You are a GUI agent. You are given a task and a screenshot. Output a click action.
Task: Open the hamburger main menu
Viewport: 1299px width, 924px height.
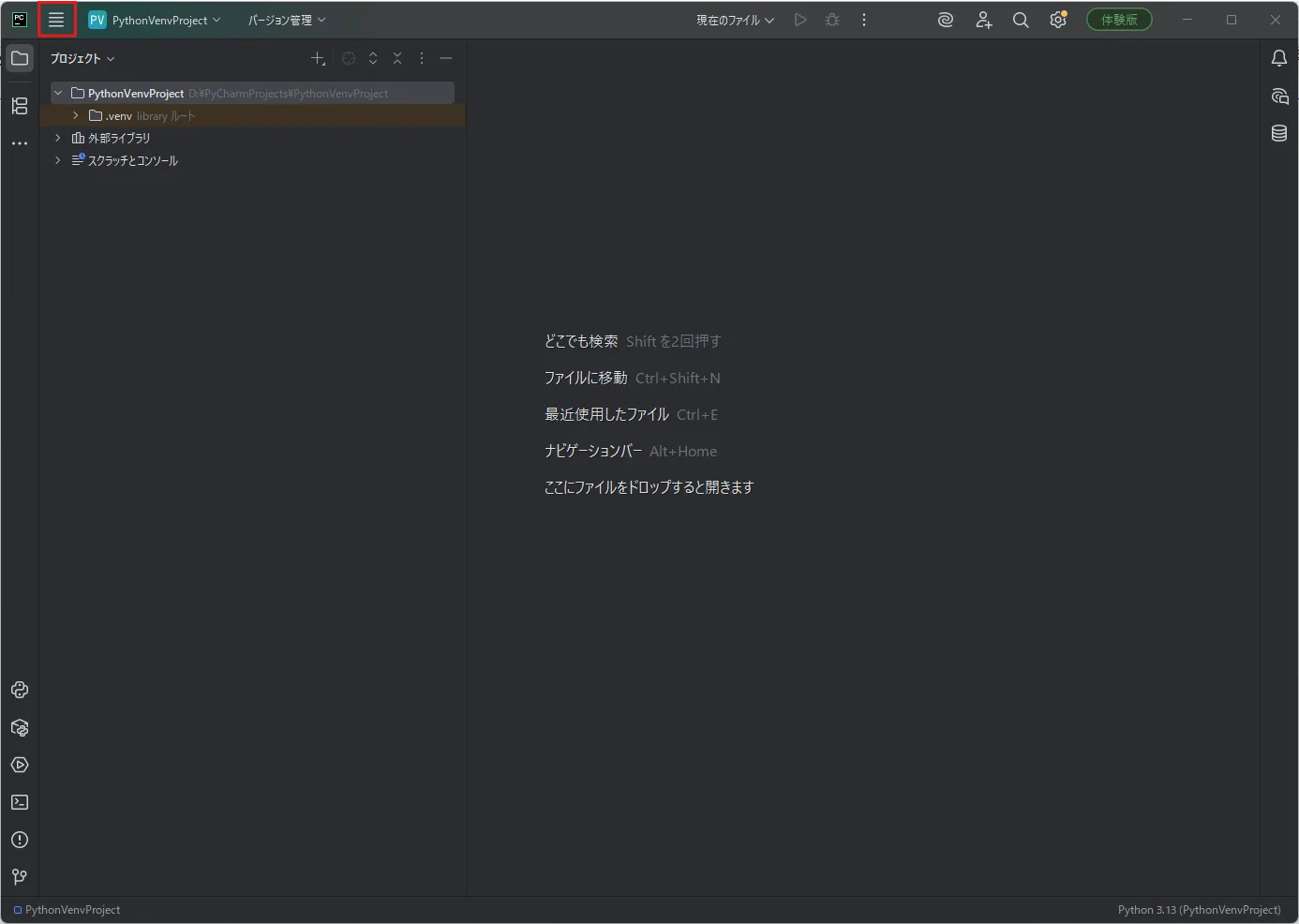(x=56, y=20)
